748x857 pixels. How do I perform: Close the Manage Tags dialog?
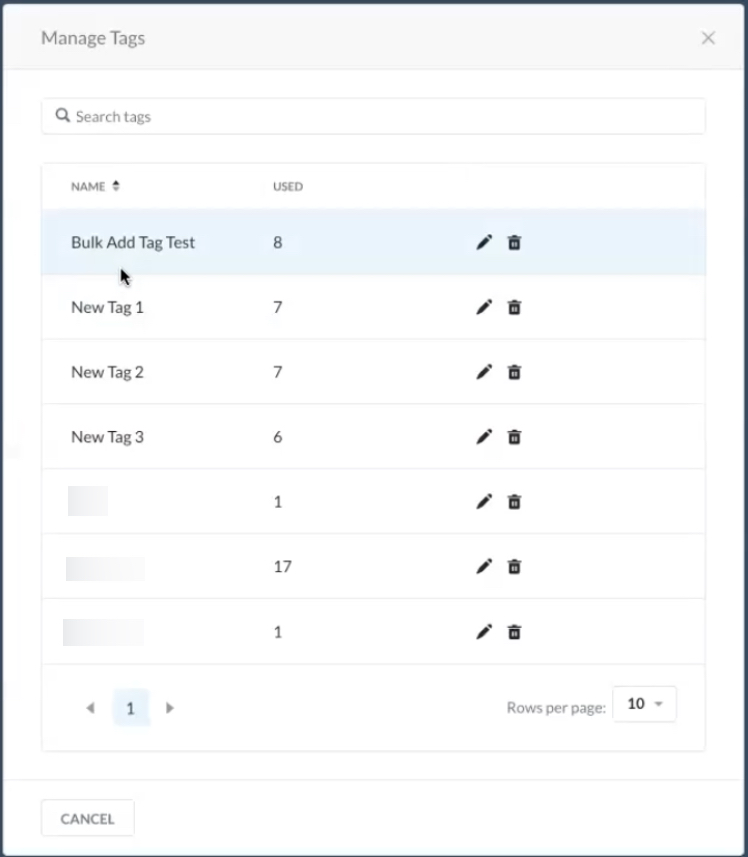[x=708, y=38]
